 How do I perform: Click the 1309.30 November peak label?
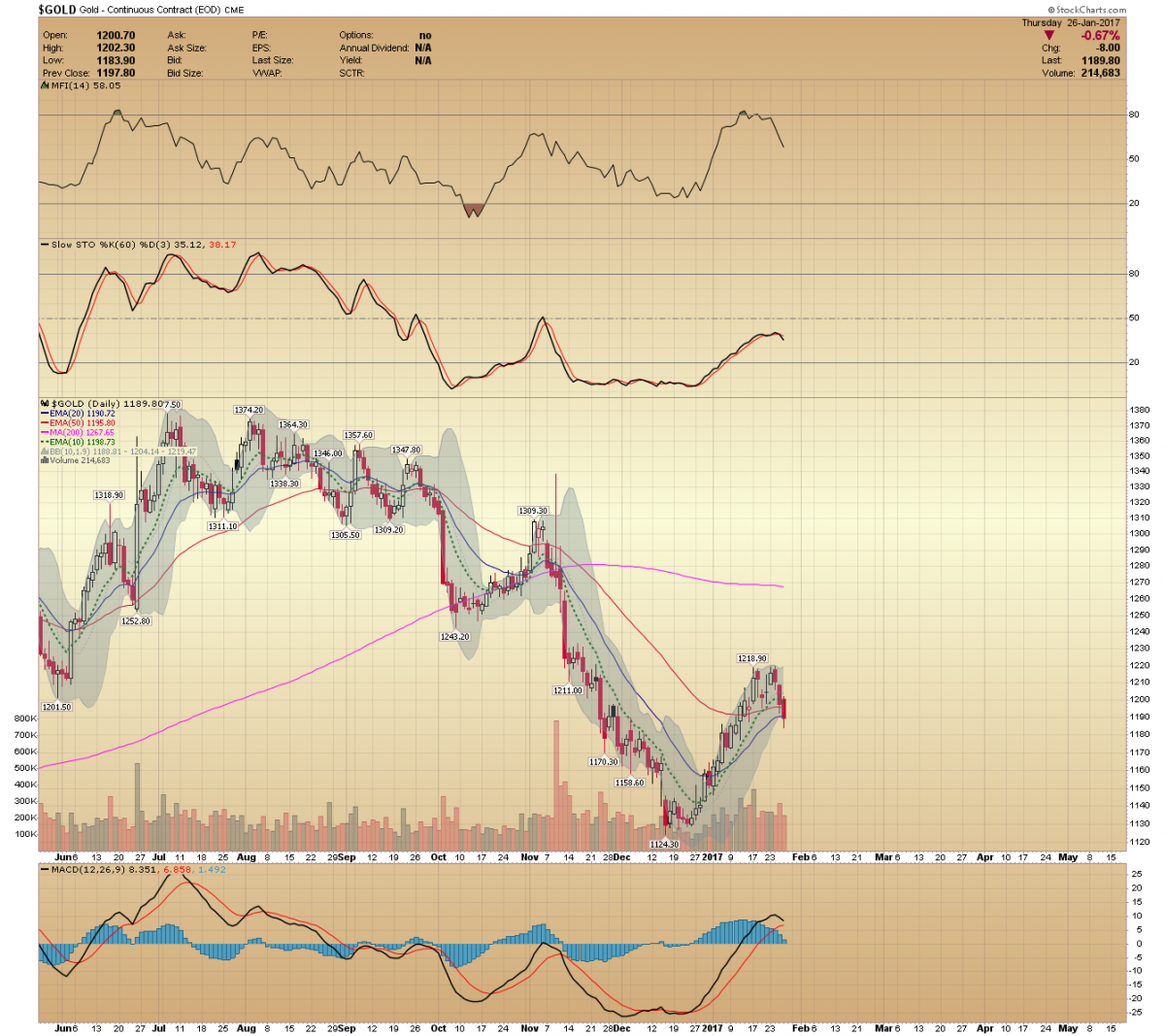coord(533,511)
